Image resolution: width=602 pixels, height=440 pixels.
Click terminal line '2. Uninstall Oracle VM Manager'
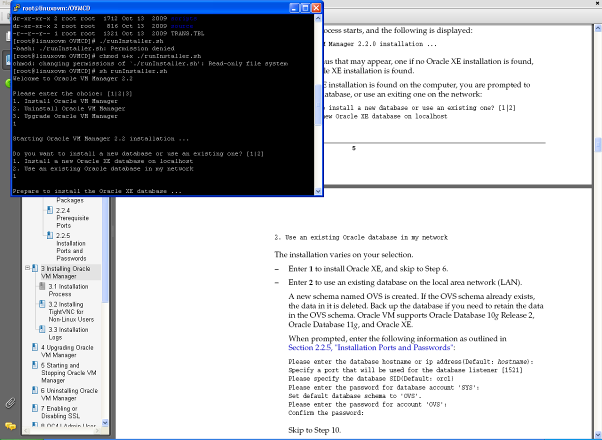[69, 109]
